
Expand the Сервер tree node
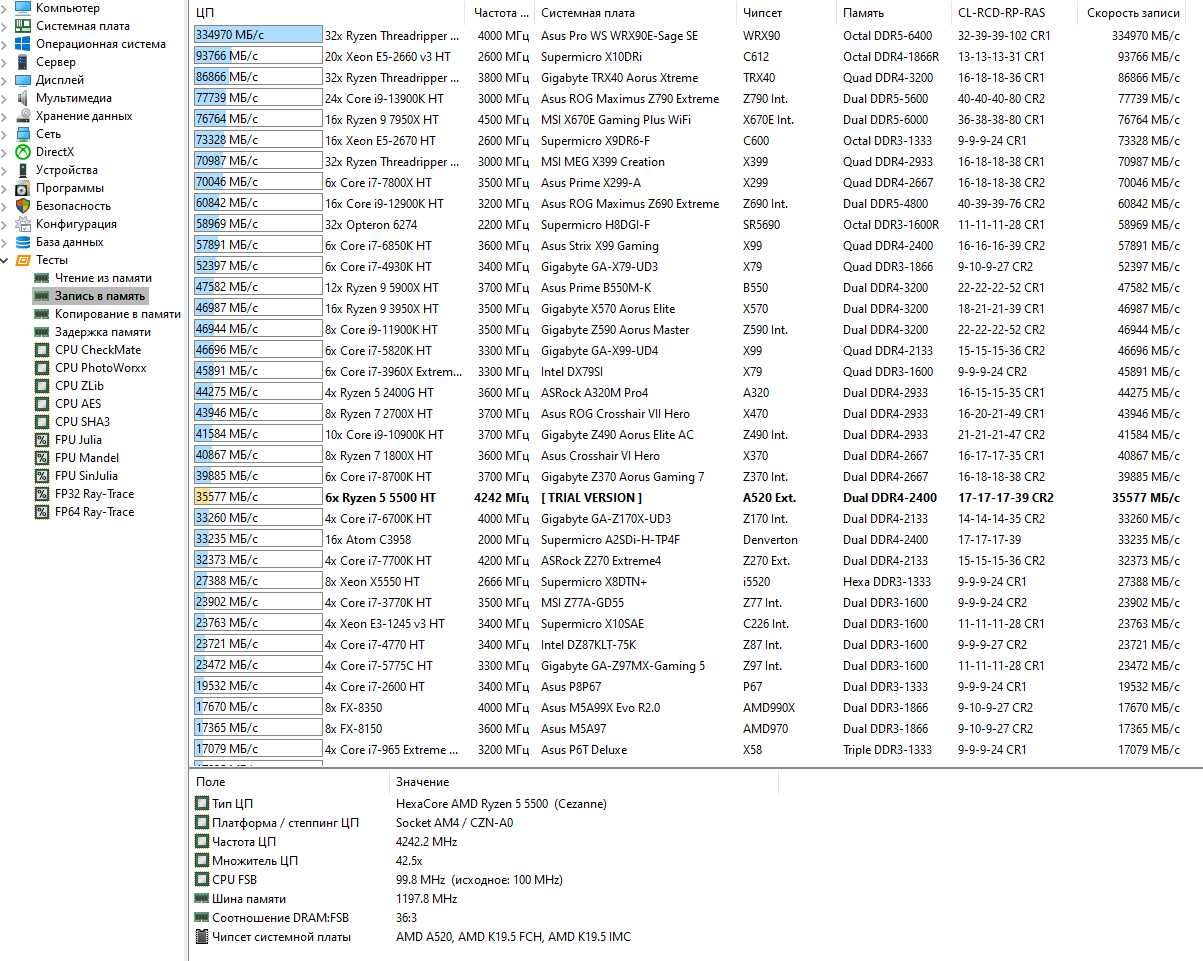click(x=5, y=62)
